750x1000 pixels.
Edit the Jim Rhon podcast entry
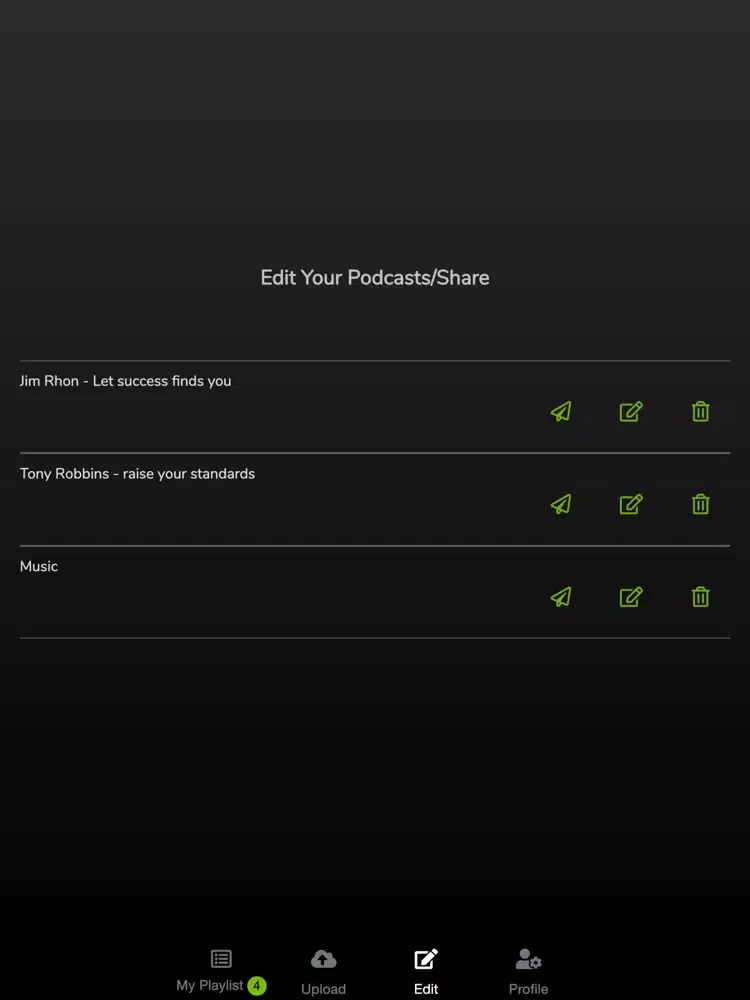(x=631, y=411)
